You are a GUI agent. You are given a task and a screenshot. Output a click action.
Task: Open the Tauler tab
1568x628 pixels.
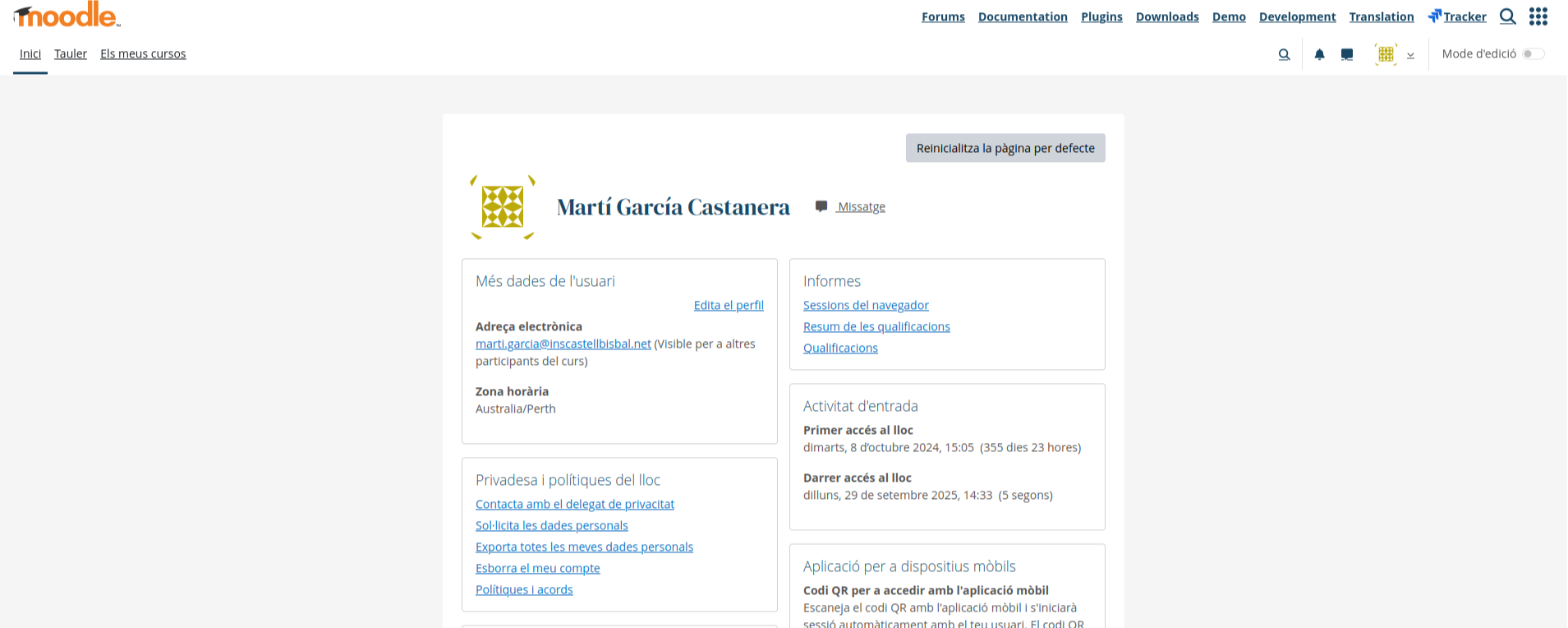71,54
